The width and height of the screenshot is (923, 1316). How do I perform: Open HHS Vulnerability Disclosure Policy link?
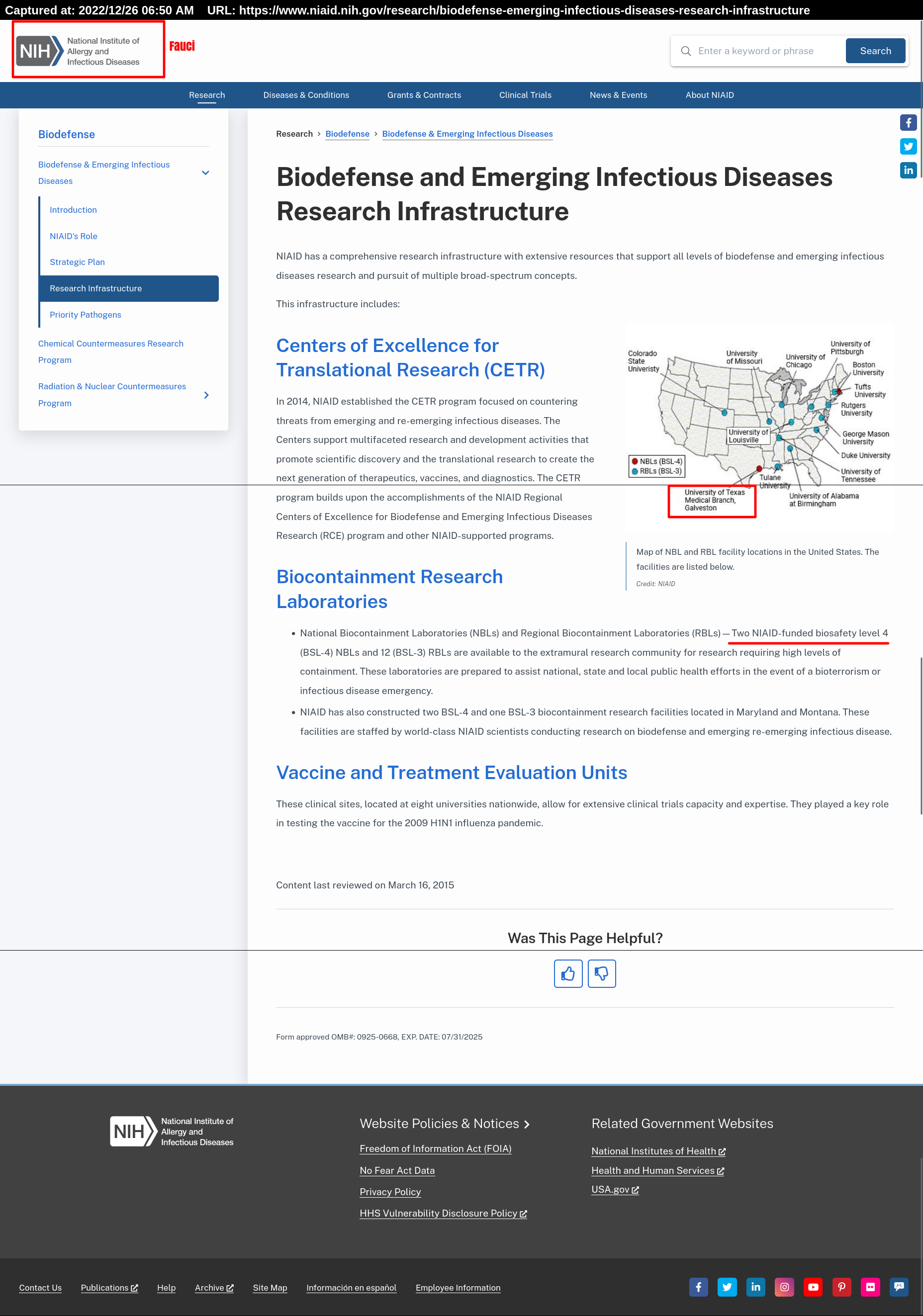(443, 1213)
